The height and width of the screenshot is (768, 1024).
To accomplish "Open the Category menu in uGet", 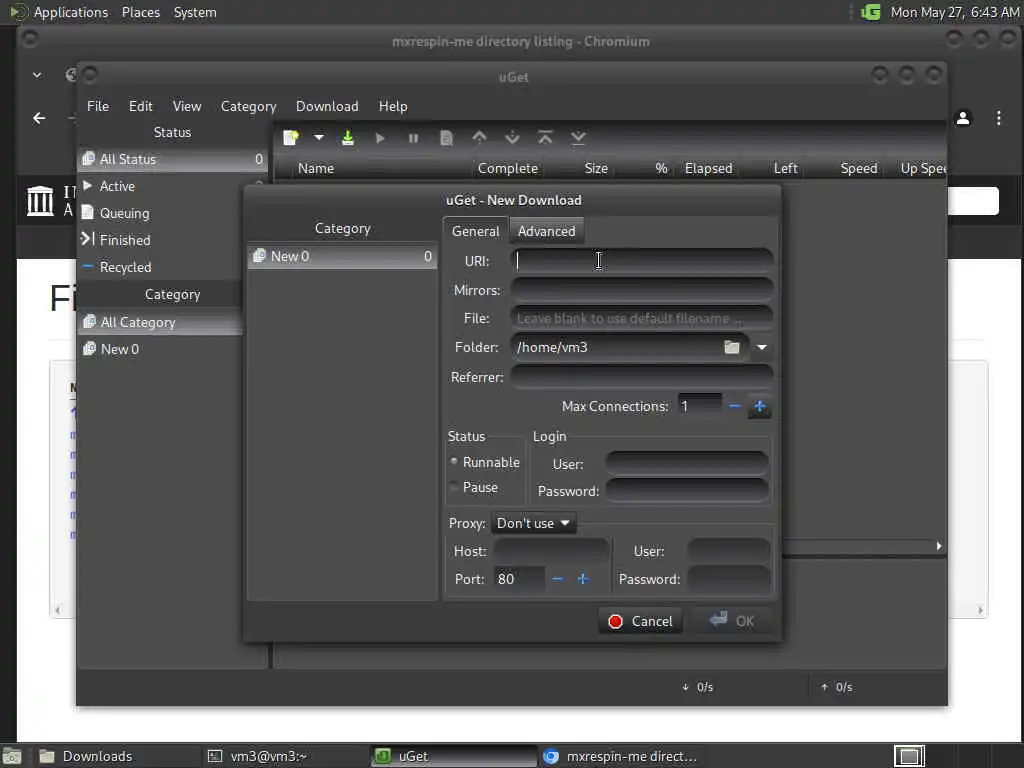I will [x=248, y=106].
